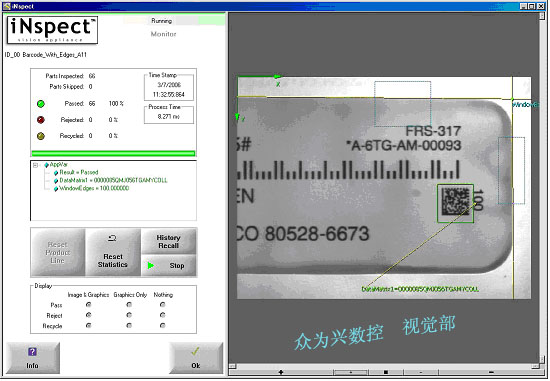Select Nothing for Reject display
The width and height of the screenshot is (550, 381).
coord(162,315)
